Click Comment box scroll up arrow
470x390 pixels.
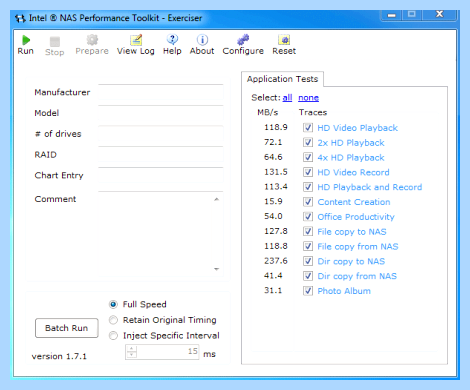pos(217,199)
